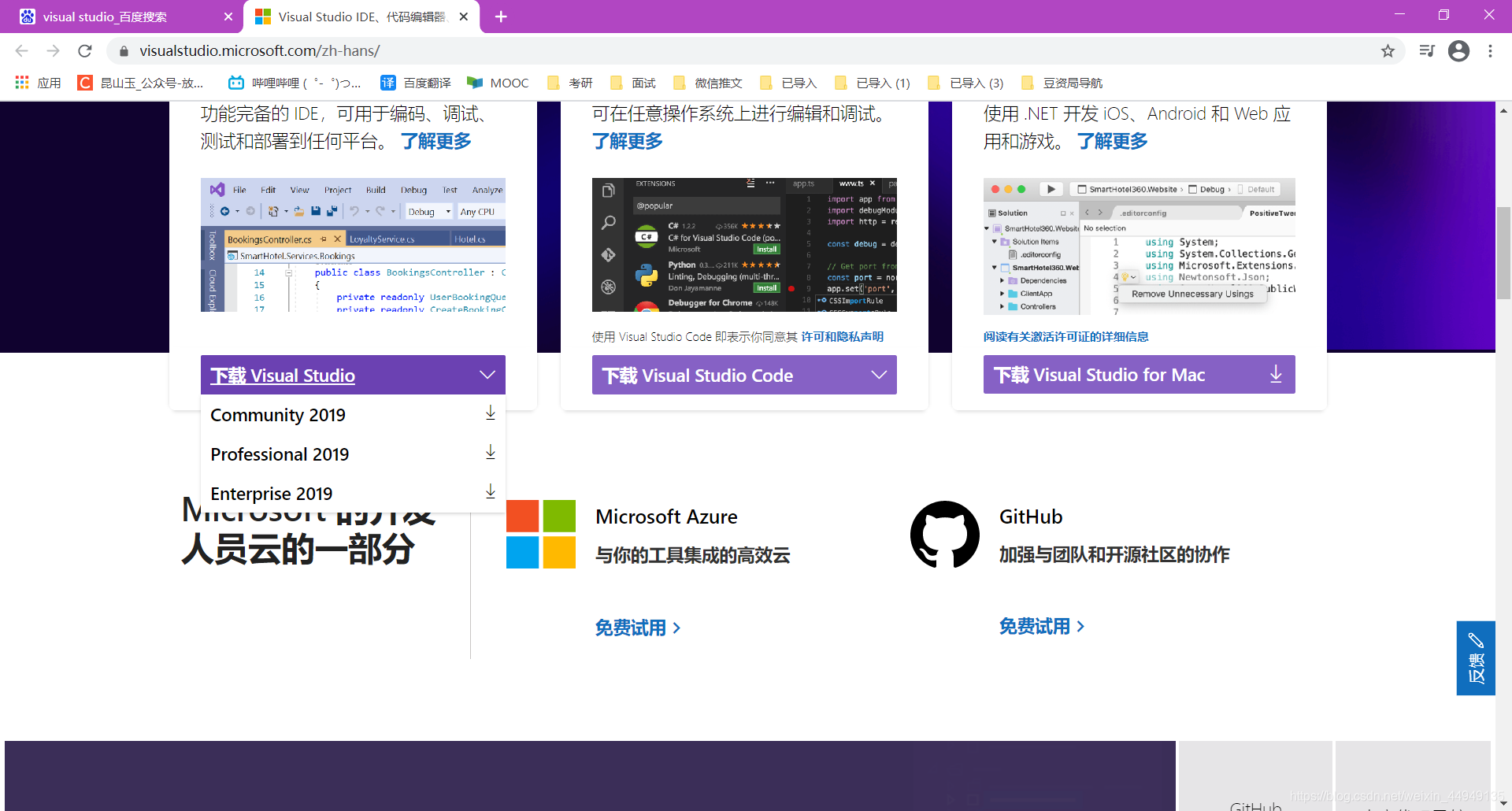Image resolution: width=1512 pixels, height=811 pixels.
Task: Open the 已导入 bookmark folder
Action: coord(787,83)
